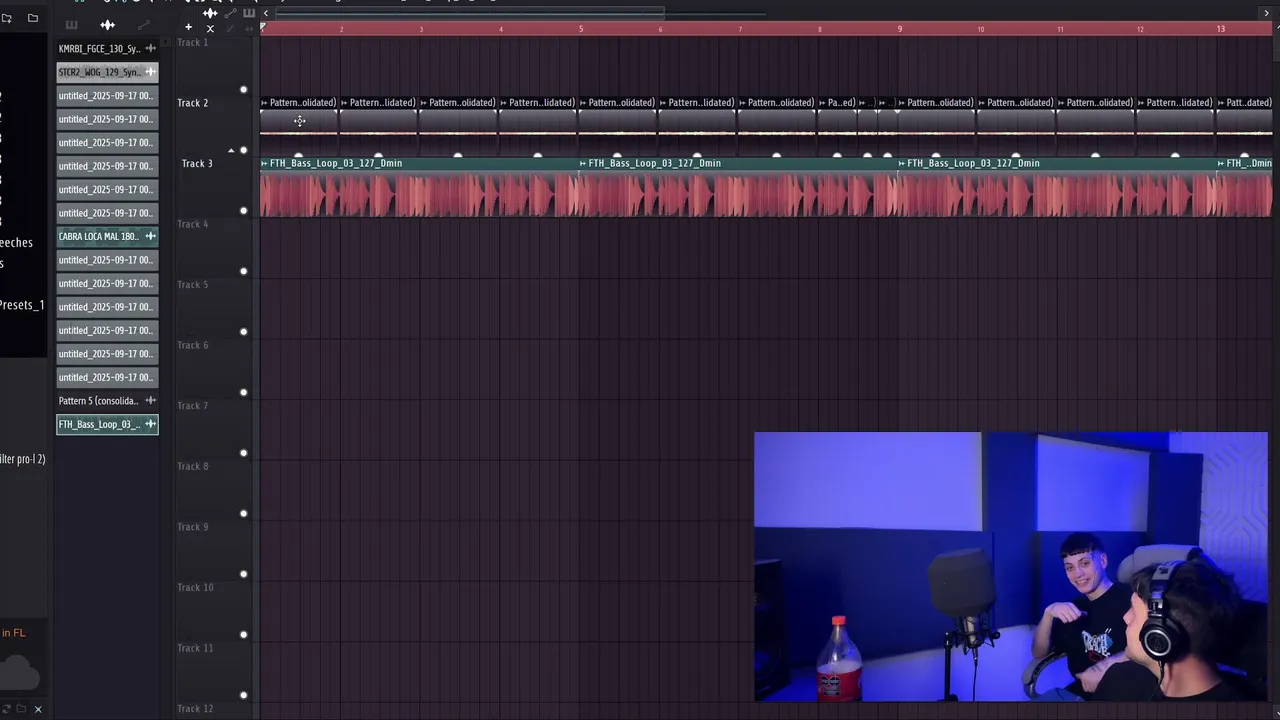Viewport: 1280px width, 720px height.
Task: Jump to bar 13 on the timeline ruler
Action: tap(1220, 28)
